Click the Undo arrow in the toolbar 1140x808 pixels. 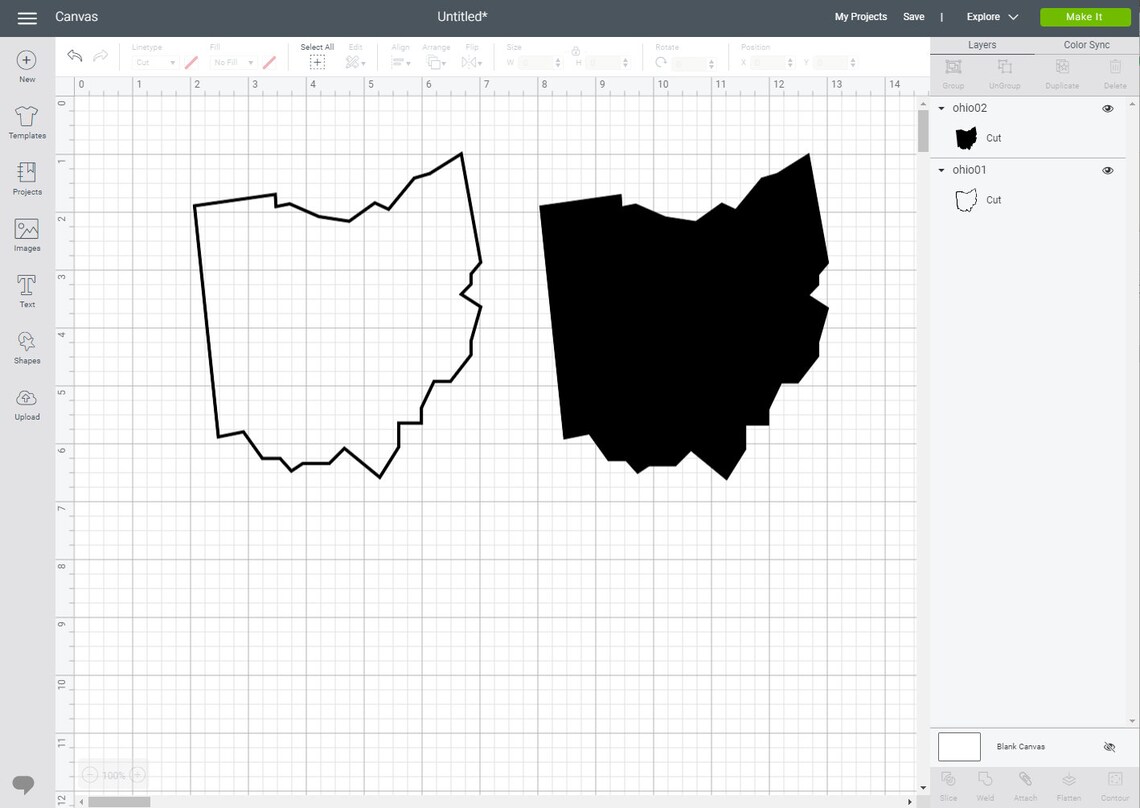coord(74,56)
